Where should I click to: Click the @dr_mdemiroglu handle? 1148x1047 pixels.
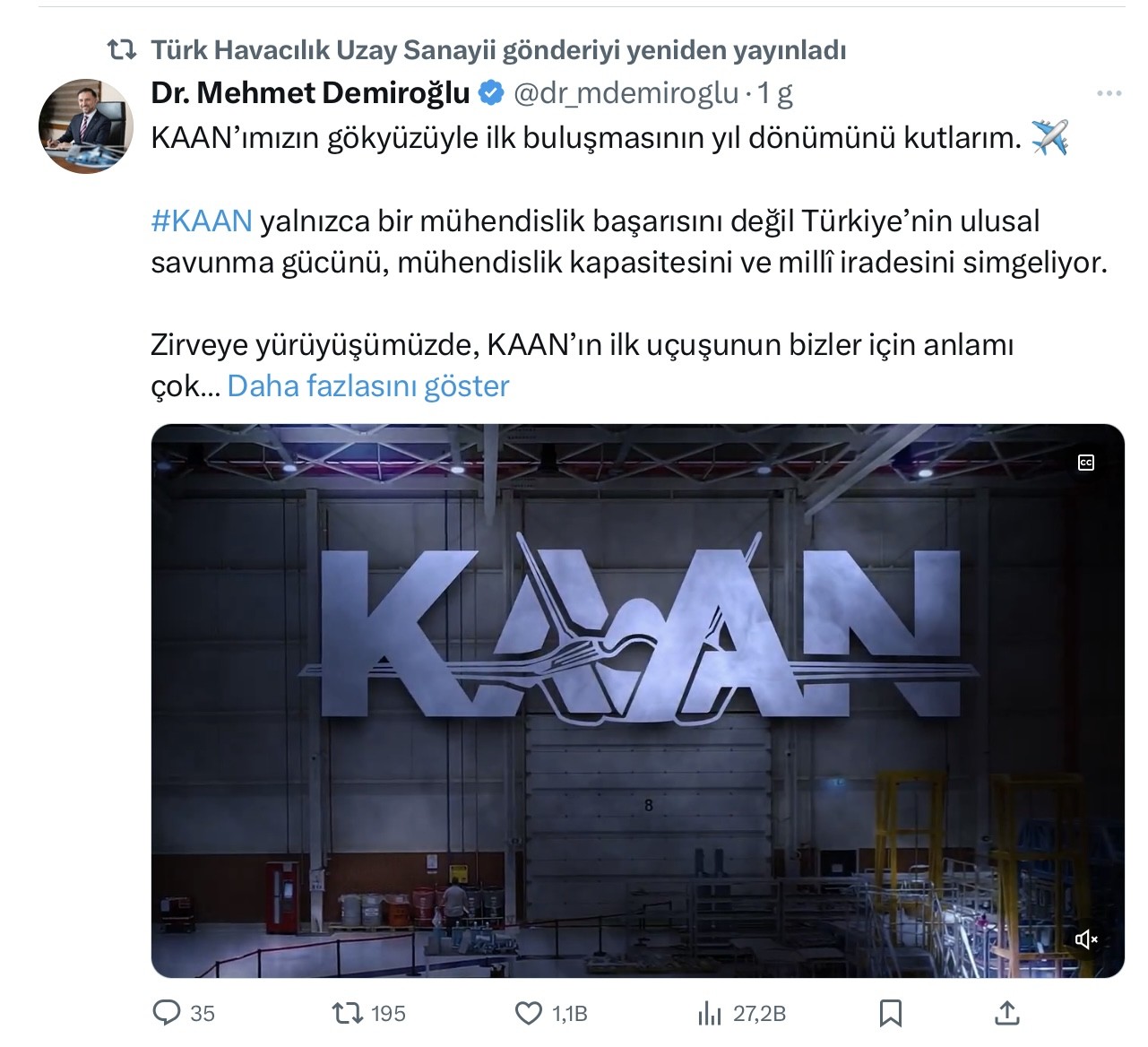(x=626, y=92)
